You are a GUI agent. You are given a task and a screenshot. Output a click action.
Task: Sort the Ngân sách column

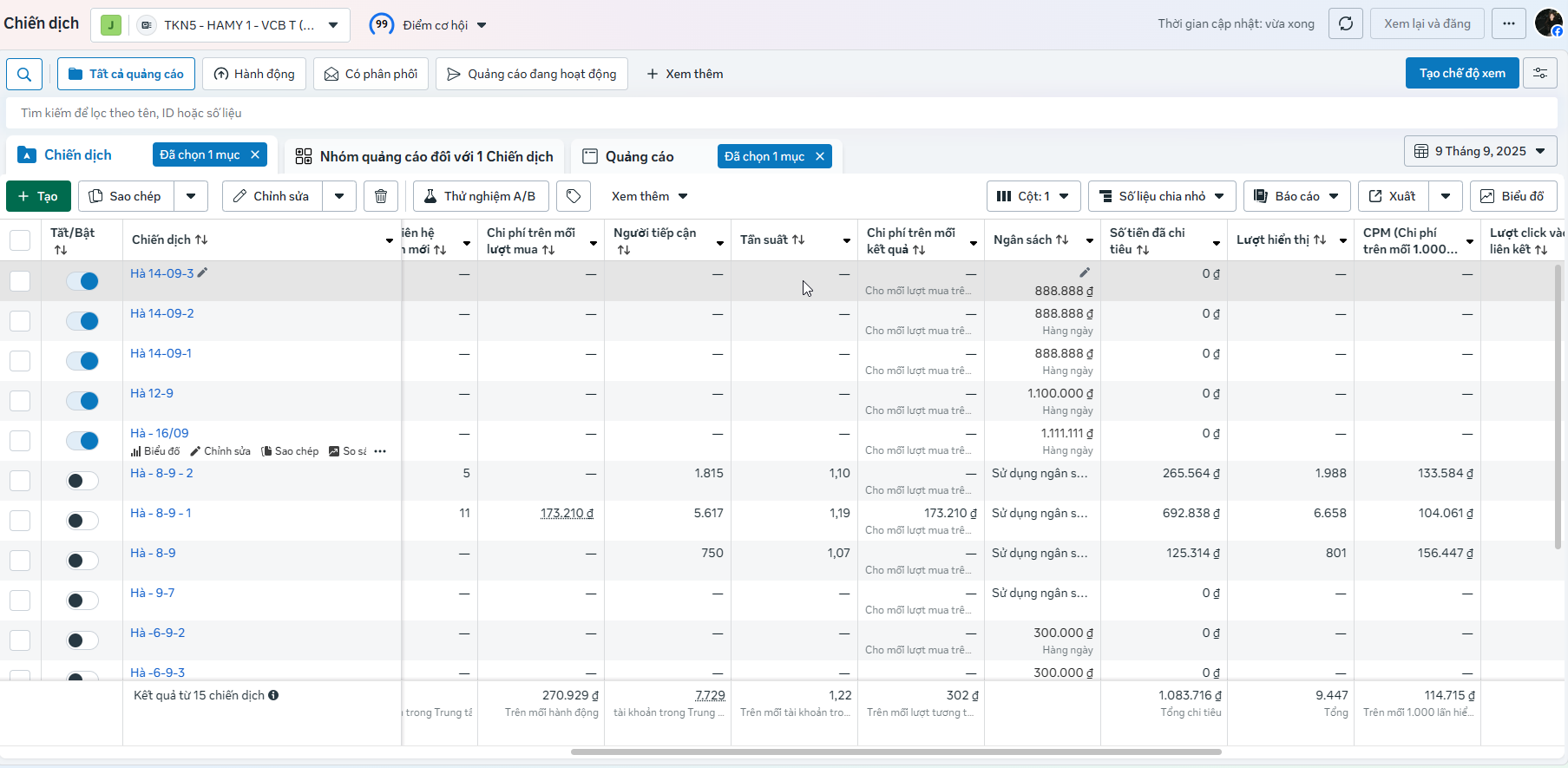tap(1062, 240)
